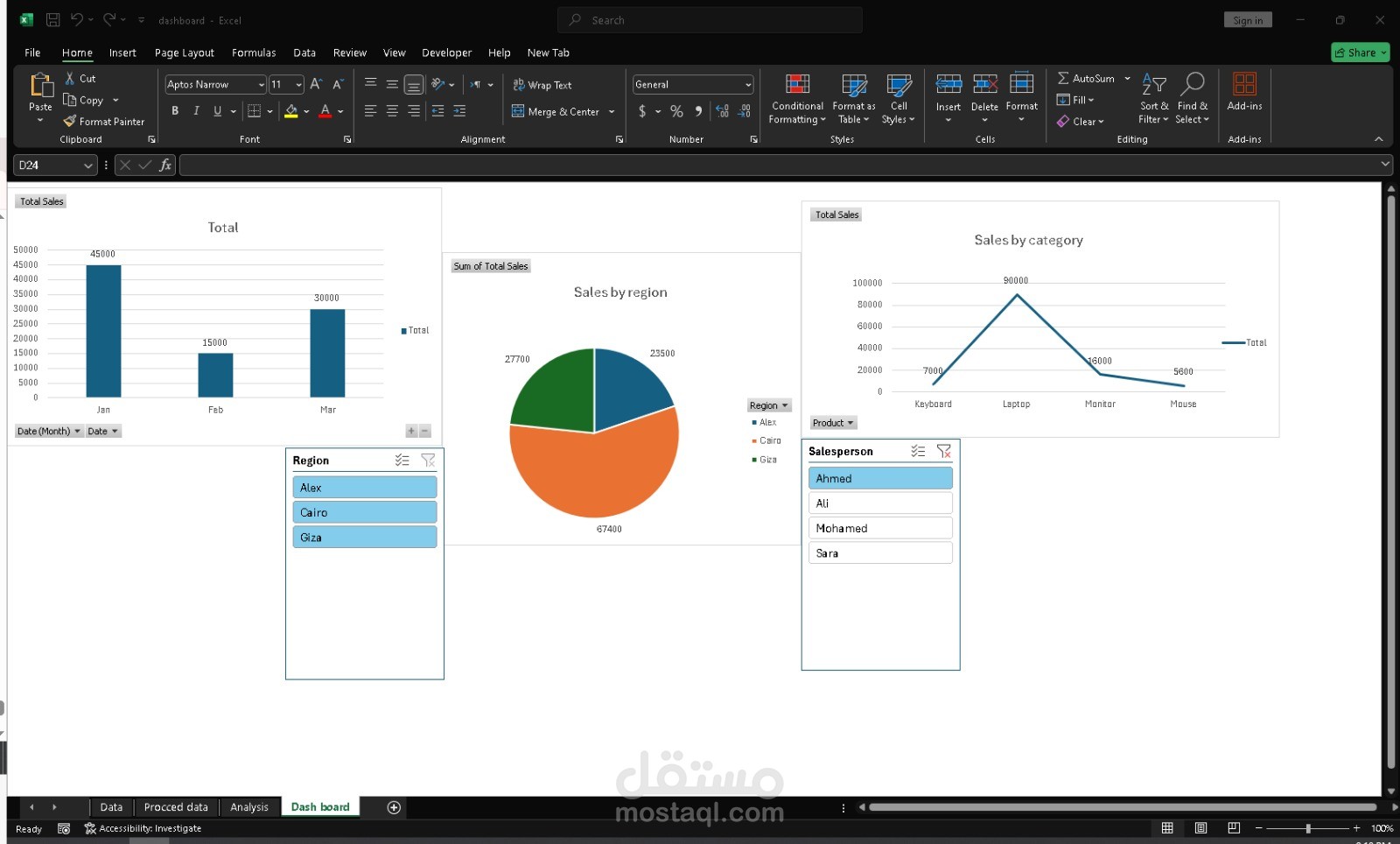This screenshot has height=844, width=1400.
Task: Open font size dropdown
Action: click(299, 85)
